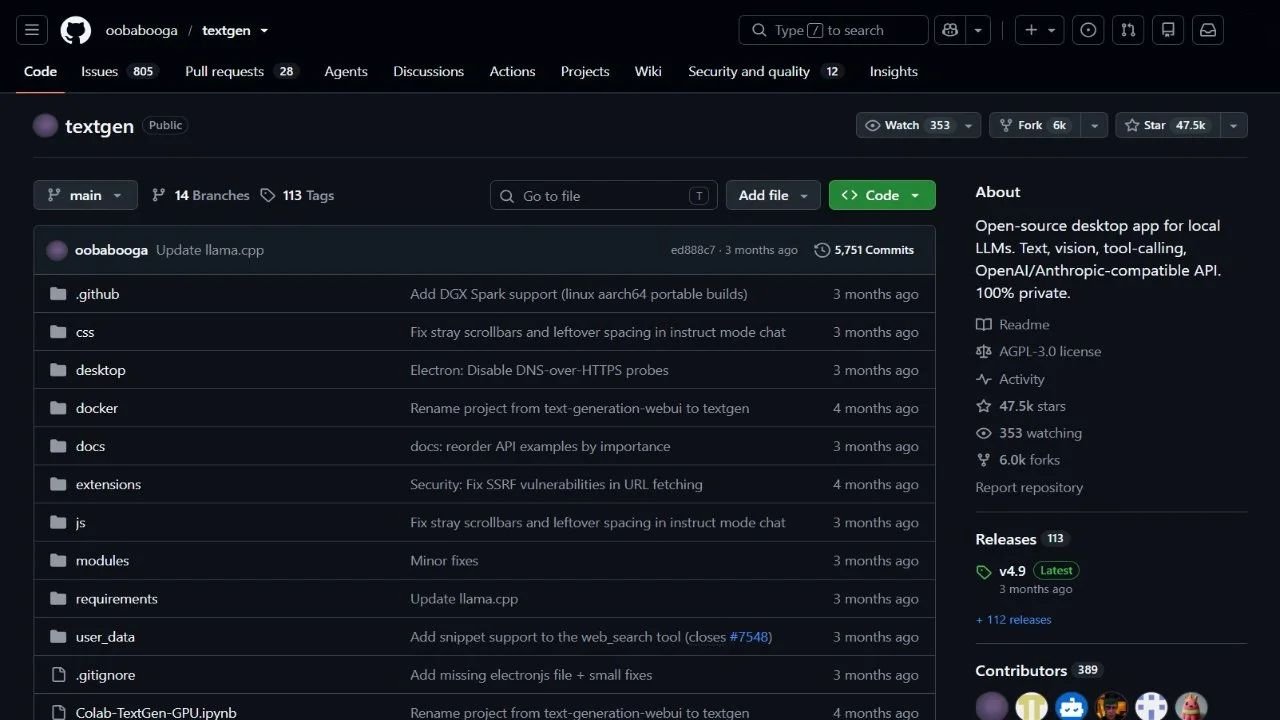Image resolution: width=1280 pixels, height=720 pixels.
Task: Open 5,751 Commits history
Action: tap(864, 250)
